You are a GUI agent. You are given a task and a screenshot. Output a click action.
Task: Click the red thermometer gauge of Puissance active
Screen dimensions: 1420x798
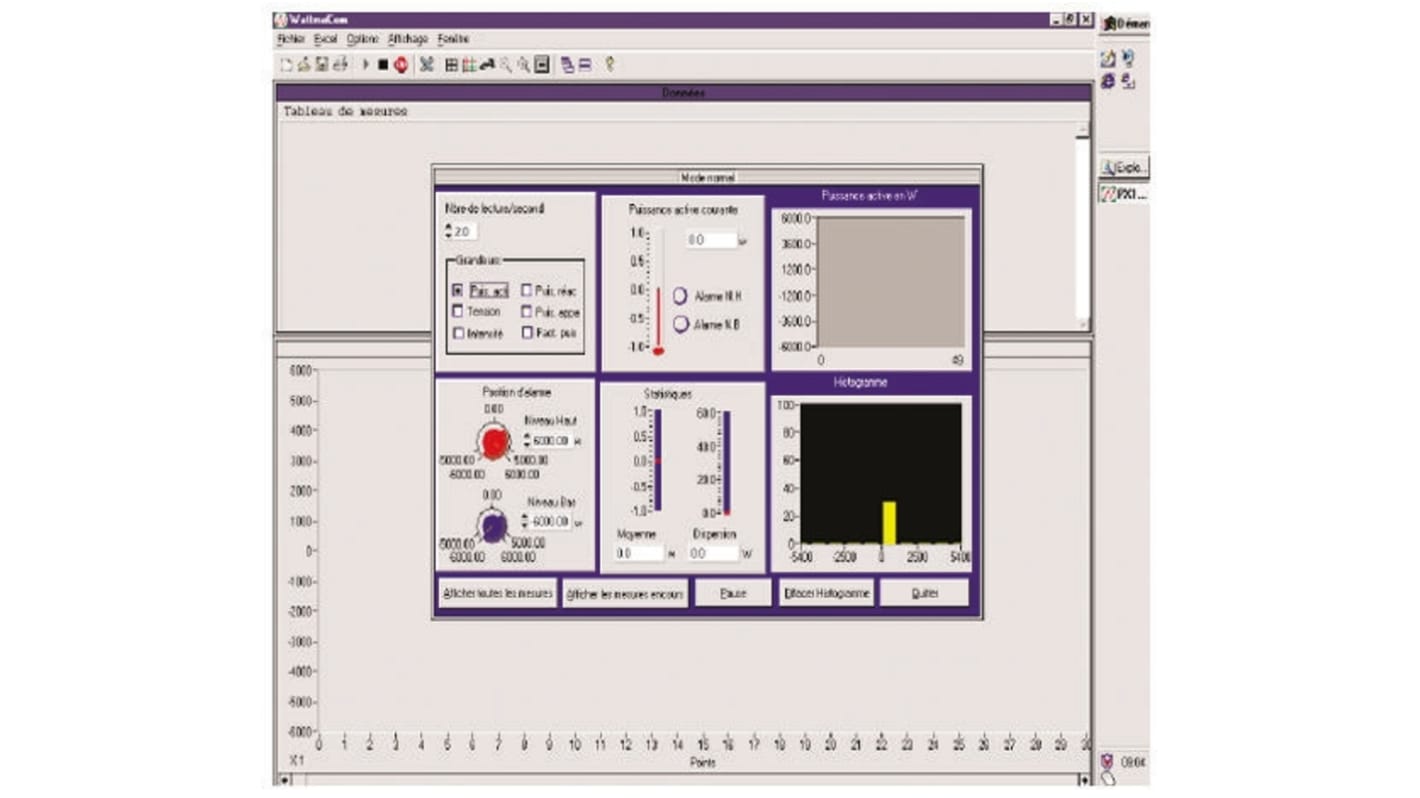(x=658, y=292)
